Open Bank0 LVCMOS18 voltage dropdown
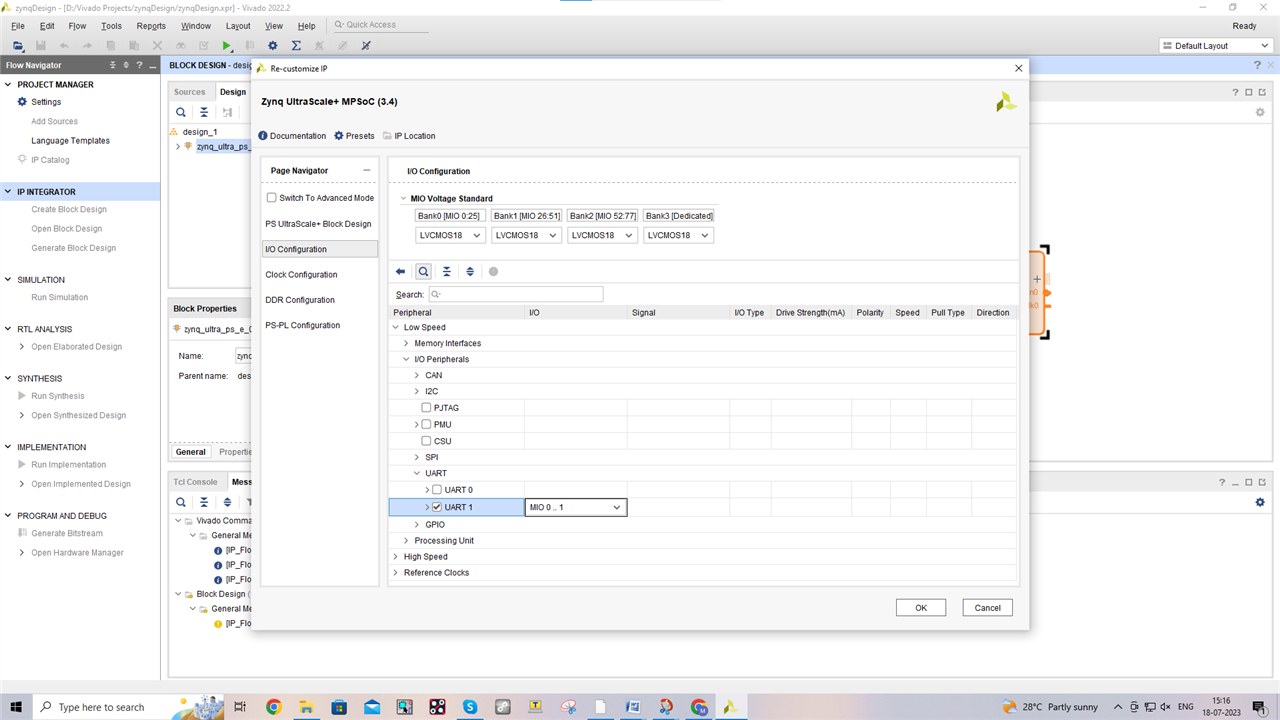This screenshot has height=720, width=1280. [x=450, y=235]
